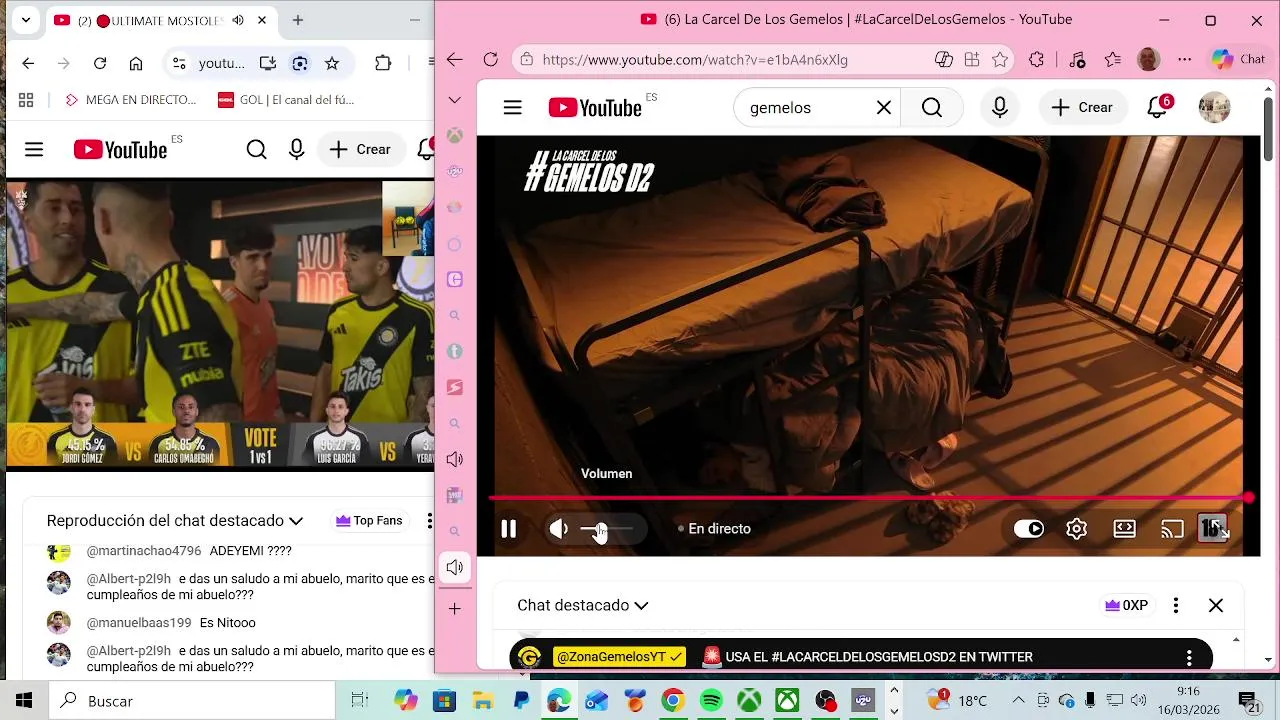1280x720 pixels.
Task: Reload the Chrome page
Action: coord(100,63)
